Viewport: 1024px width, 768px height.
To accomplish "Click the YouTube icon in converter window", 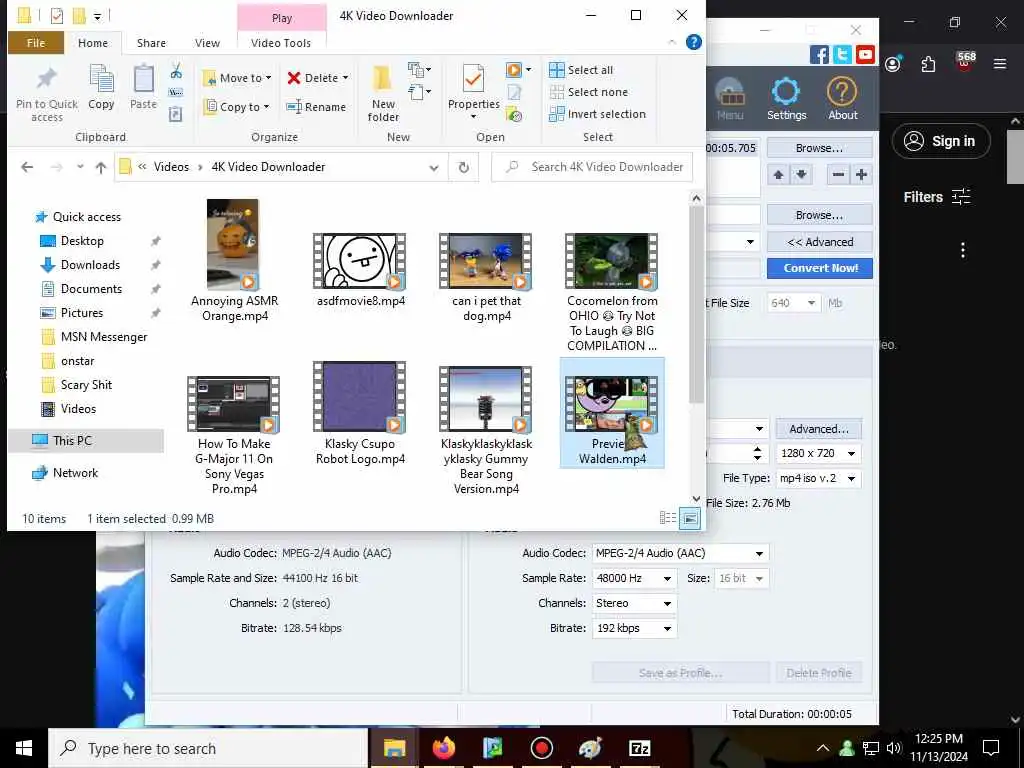I will coord(865,54).
